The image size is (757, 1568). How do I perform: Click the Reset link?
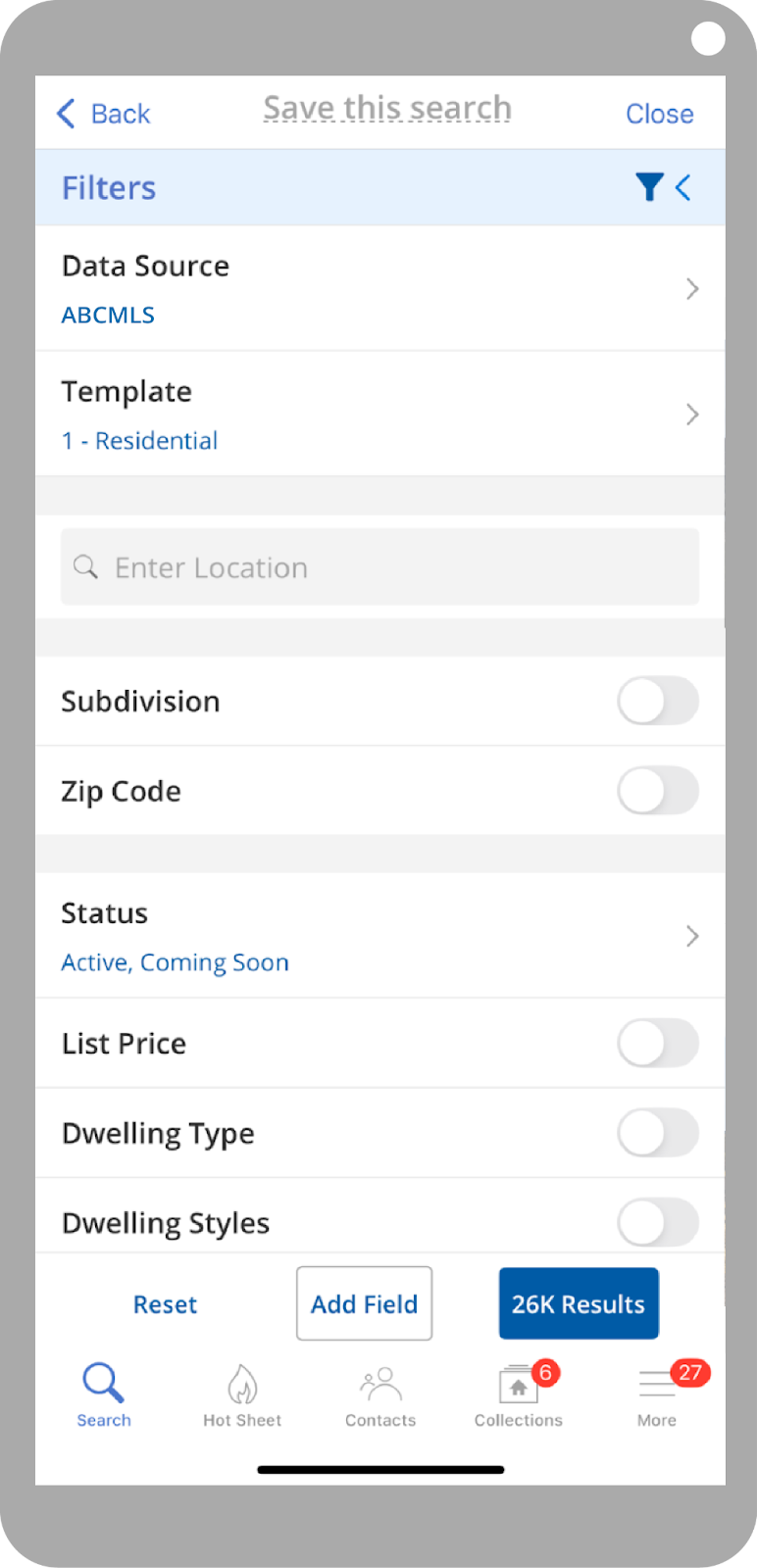(x=165, y=1304)
